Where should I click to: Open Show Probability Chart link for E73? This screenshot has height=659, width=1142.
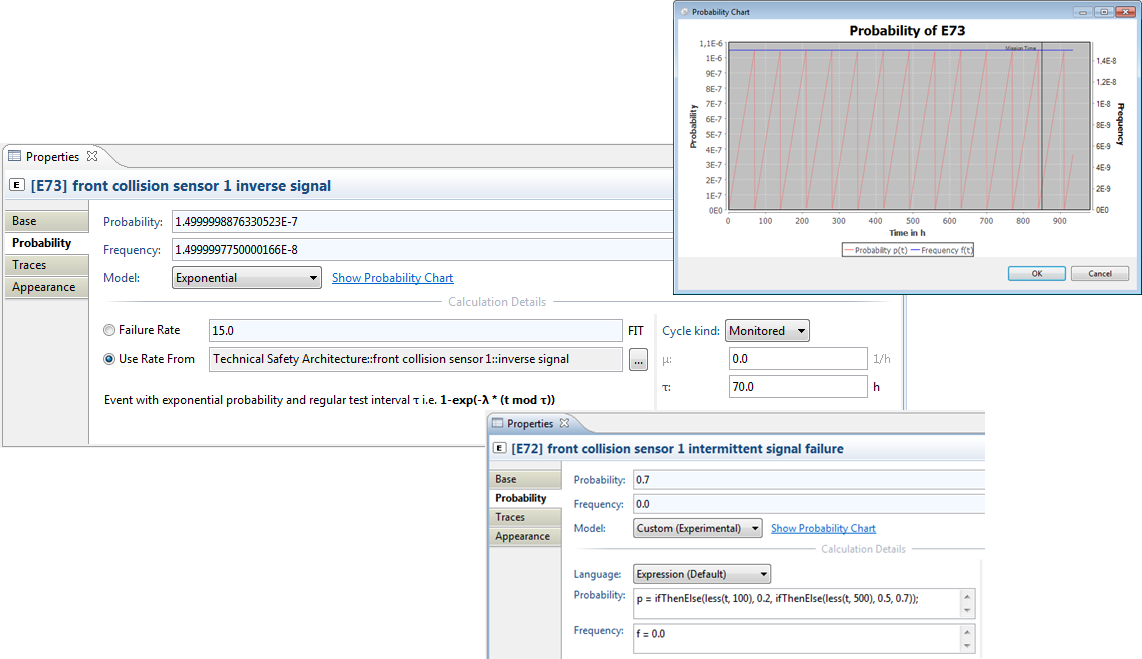point(392,278)
